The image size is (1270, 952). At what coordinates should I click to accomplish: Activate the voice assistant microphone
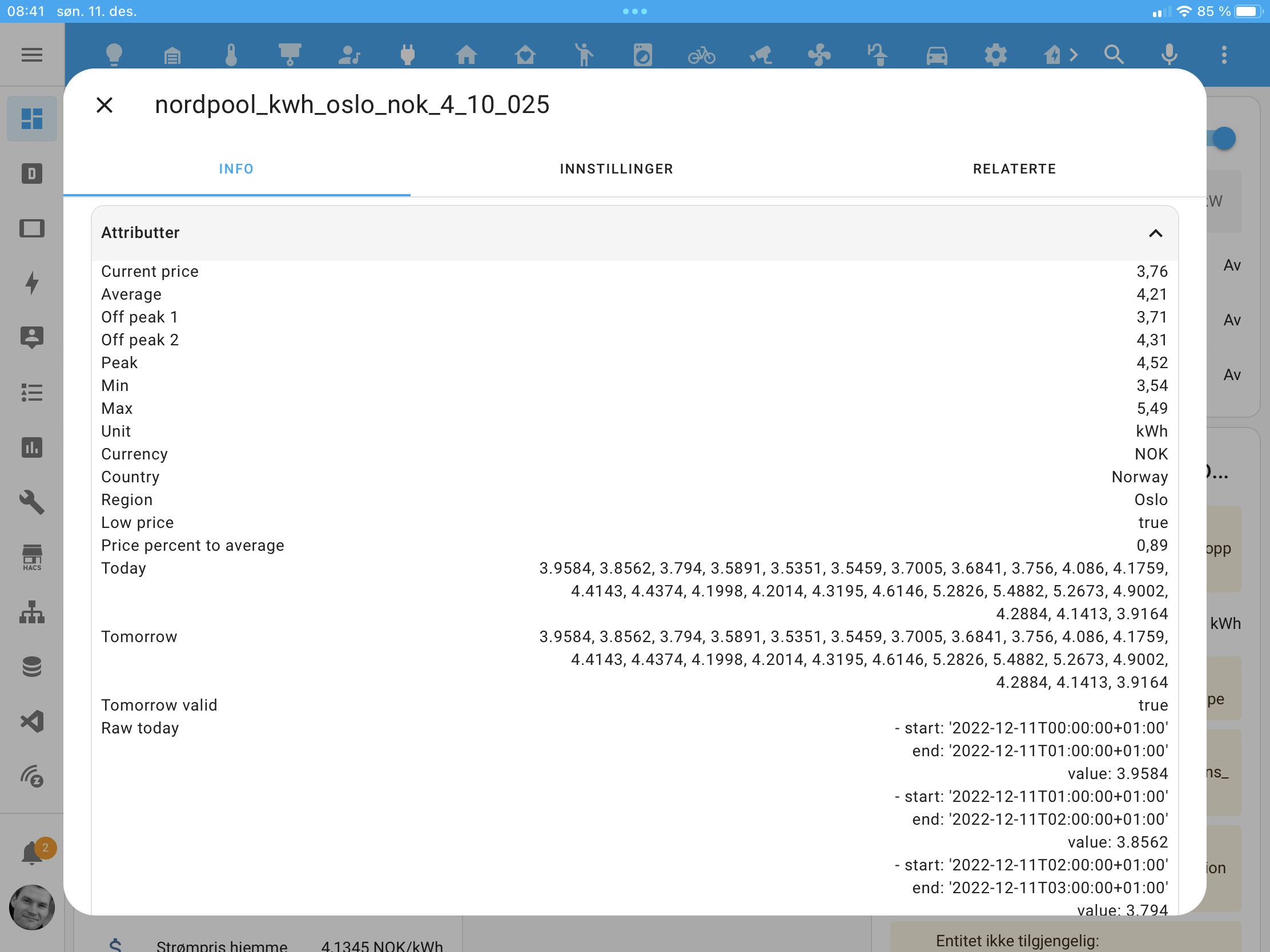pyautogui.click(x=1169, y=55)
